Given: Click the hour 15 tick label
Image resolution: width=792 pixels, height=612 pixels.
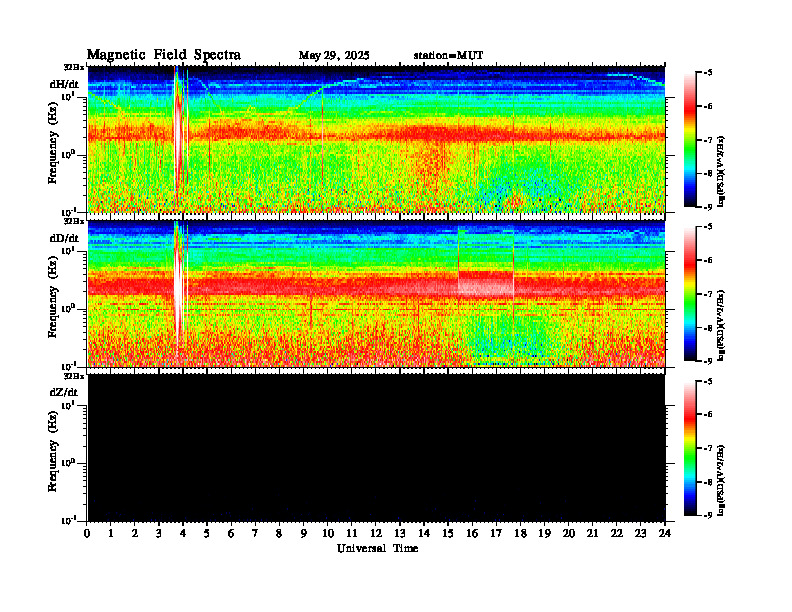Looking at the screenshot, I should [448, 533].
